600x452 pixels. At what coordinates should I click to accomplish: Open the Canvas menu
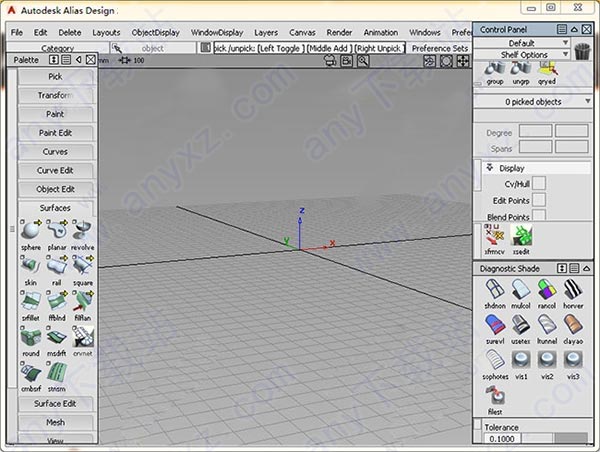pos(302,33)
